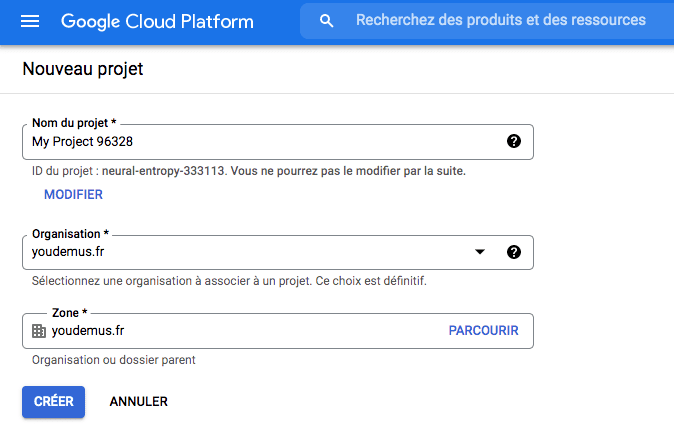Open the main navigation hamburger menu
Viewport: 674px width, 434px height.
(x=30, y=21)
